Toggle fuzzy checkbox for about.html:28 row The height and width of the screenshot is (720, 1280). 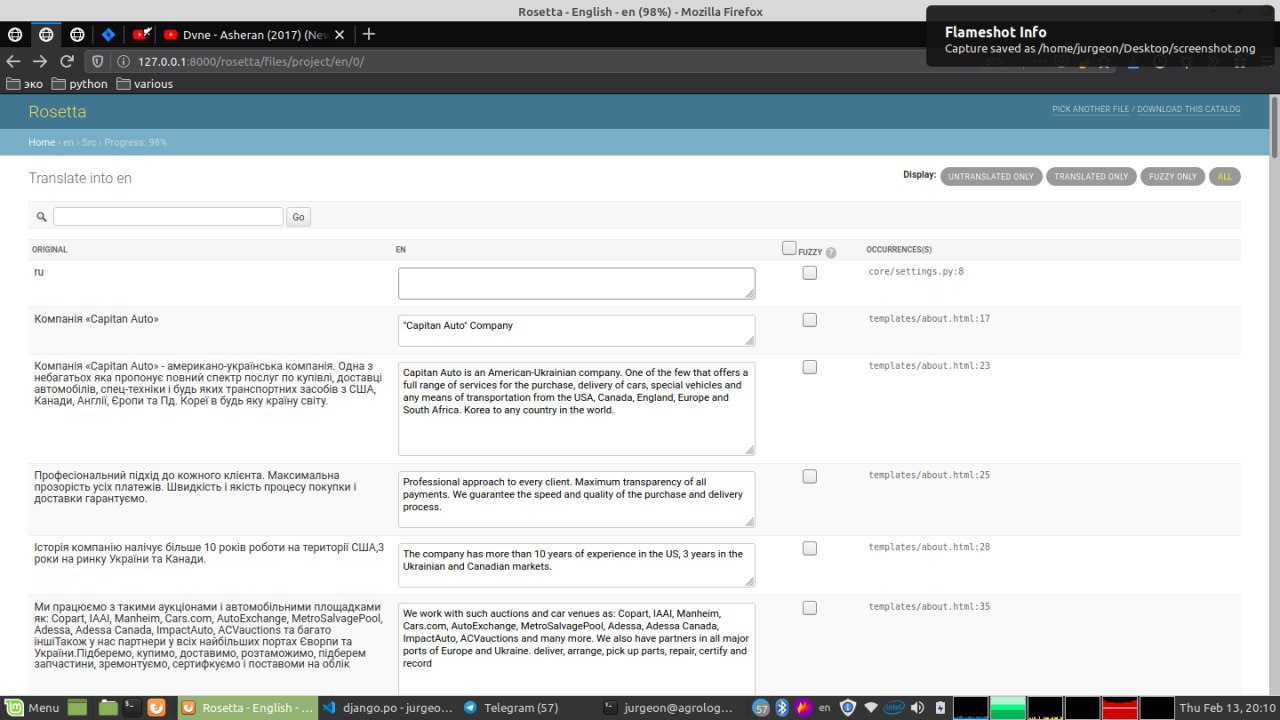tap(810, 548)
